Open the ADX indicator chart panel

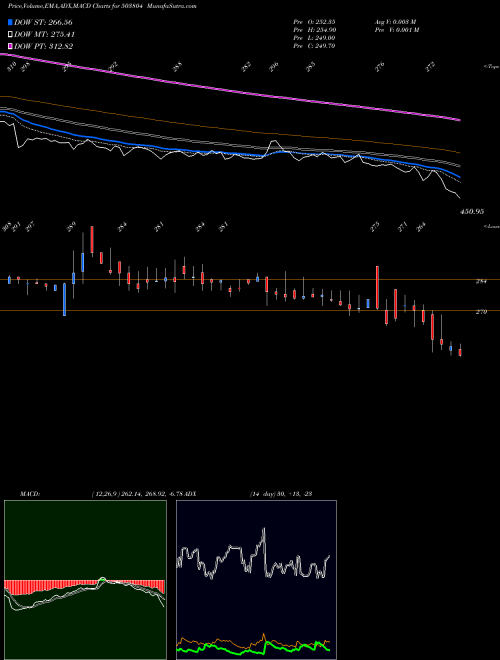pyautogui.click(x=256, y=580)
